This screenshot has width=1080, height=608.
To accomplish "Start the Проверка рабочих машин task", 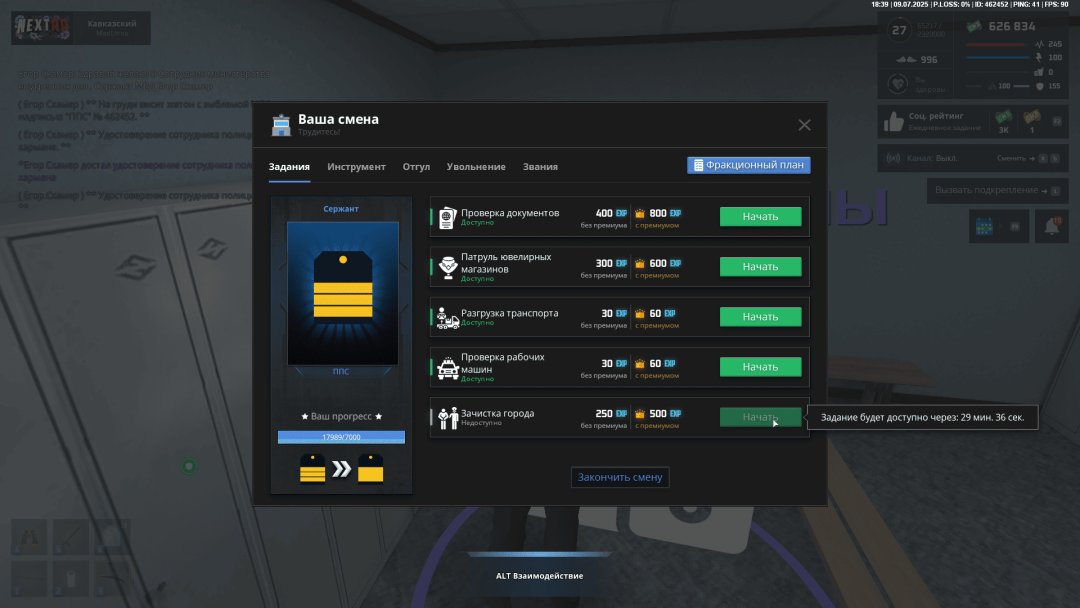I will coord(760,367).
